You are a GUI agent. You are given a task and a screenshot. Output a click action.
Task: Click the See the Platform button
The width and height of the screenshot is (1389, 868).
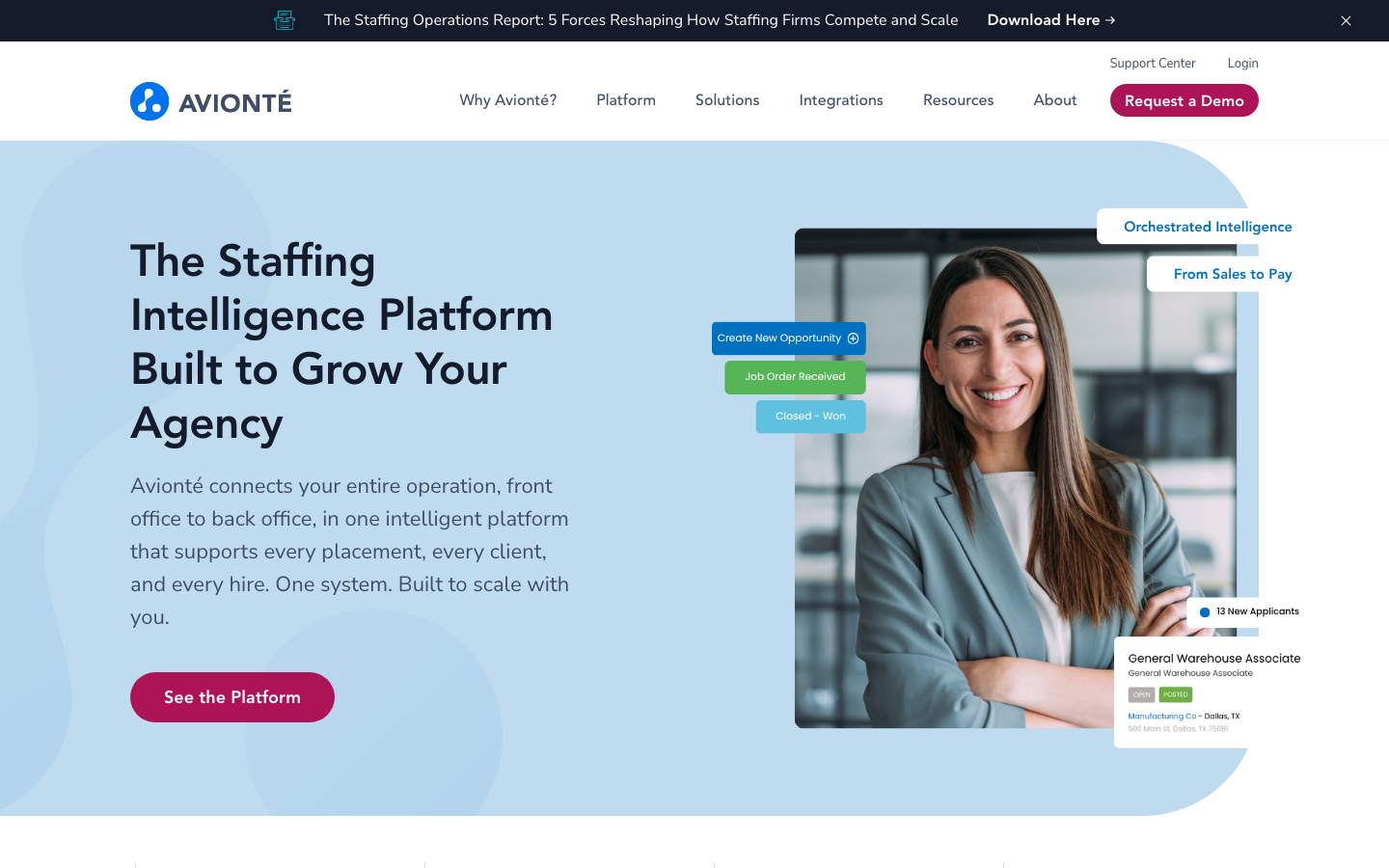click(232, 697)
